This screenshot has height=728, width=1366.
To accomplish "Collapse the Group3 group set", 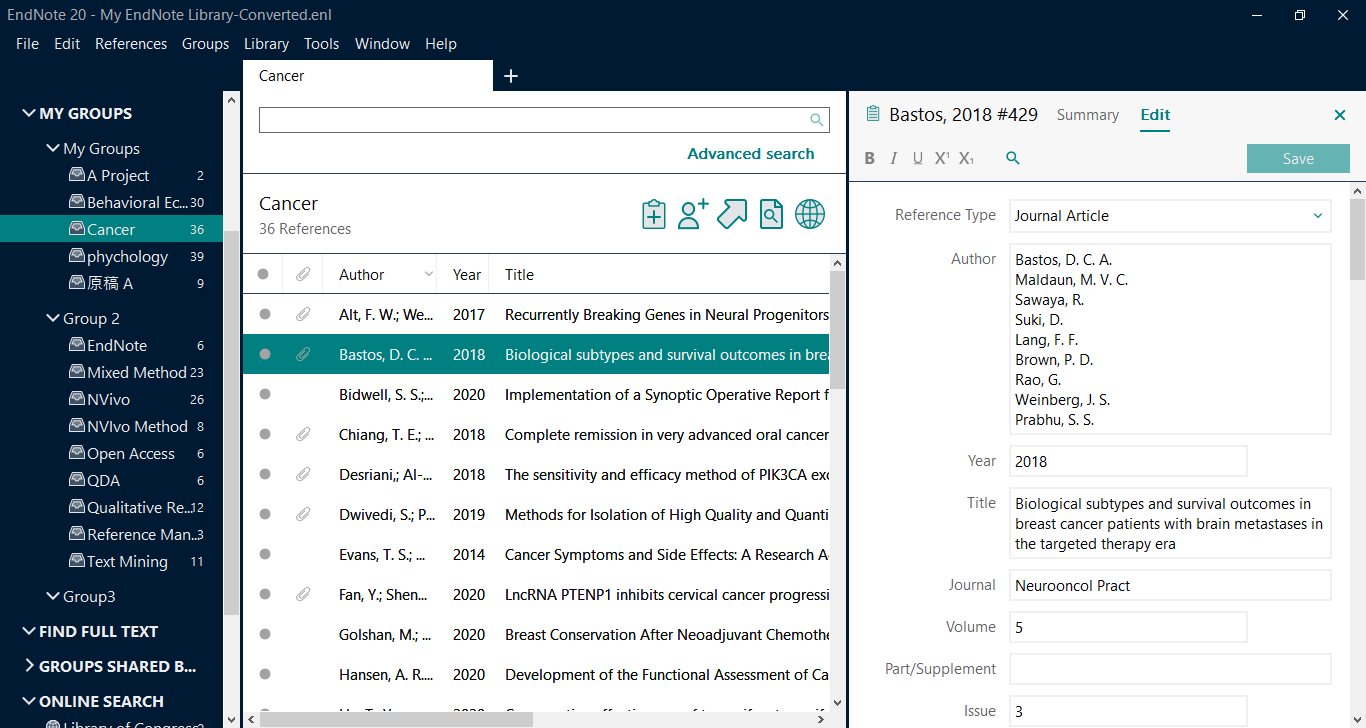I will (x=53, y=597).
